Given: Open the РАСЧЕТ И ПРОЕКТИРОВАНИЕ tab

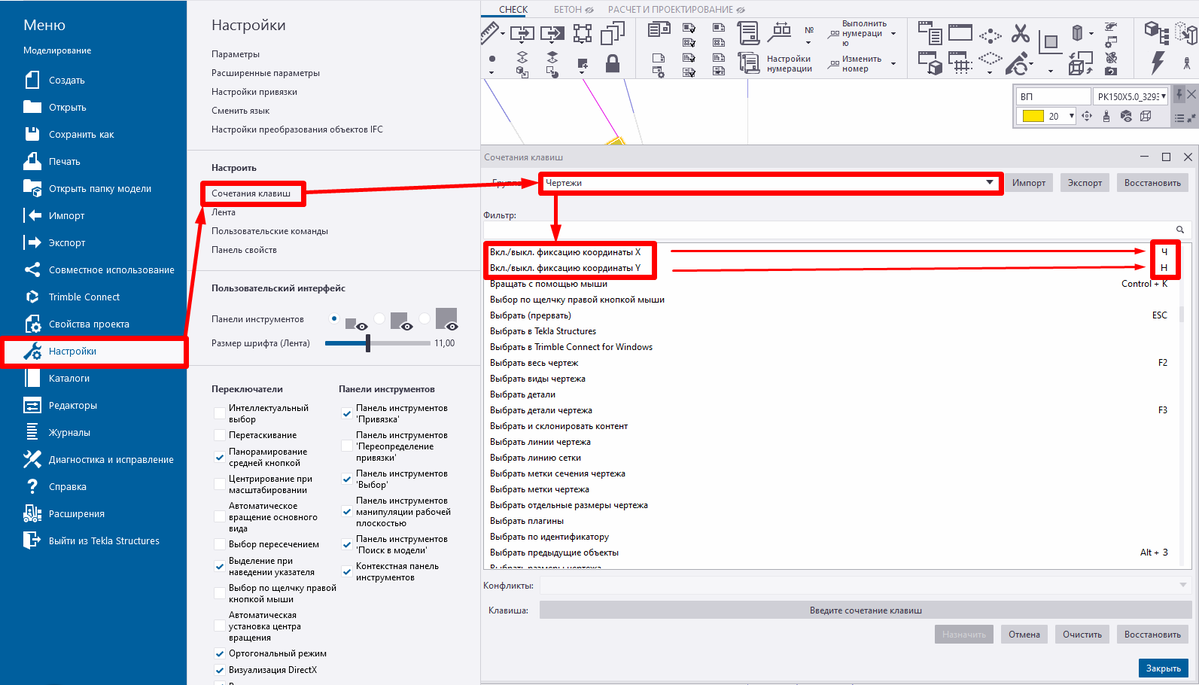Looking at the screenshot, I should [670, 10].
